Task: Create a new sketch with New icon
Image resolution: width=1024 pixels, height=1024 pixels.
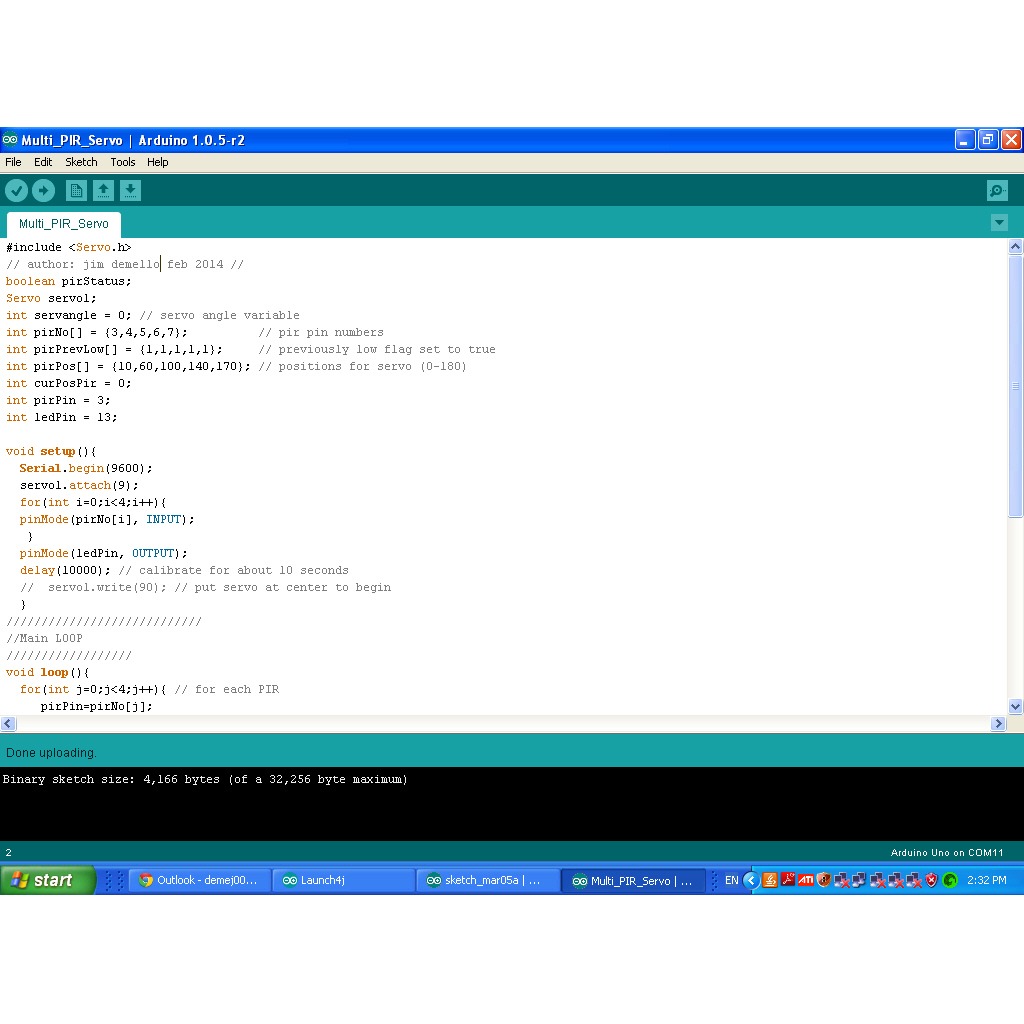Action: coord(76,191)
